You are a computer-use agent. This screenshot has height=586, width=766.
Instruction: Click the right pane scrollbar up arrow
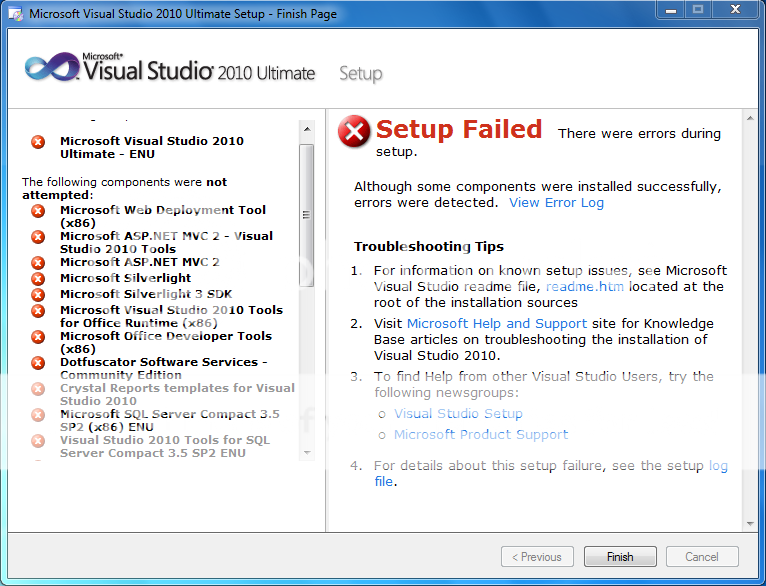coord(750,119)
